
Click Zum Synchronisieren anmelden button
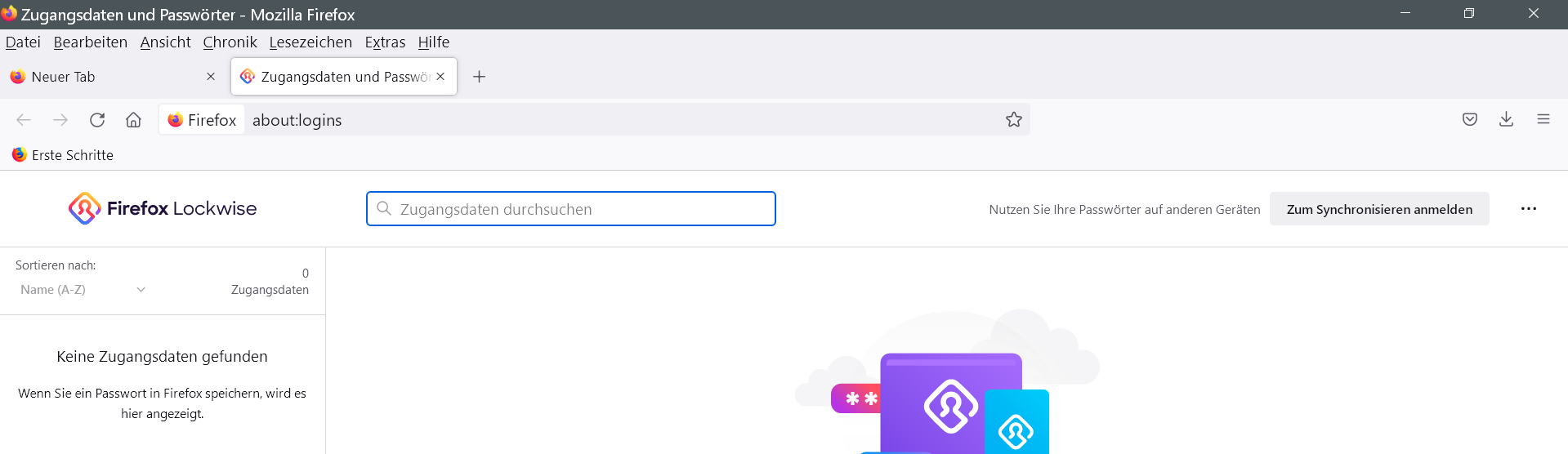point(1379,209)
